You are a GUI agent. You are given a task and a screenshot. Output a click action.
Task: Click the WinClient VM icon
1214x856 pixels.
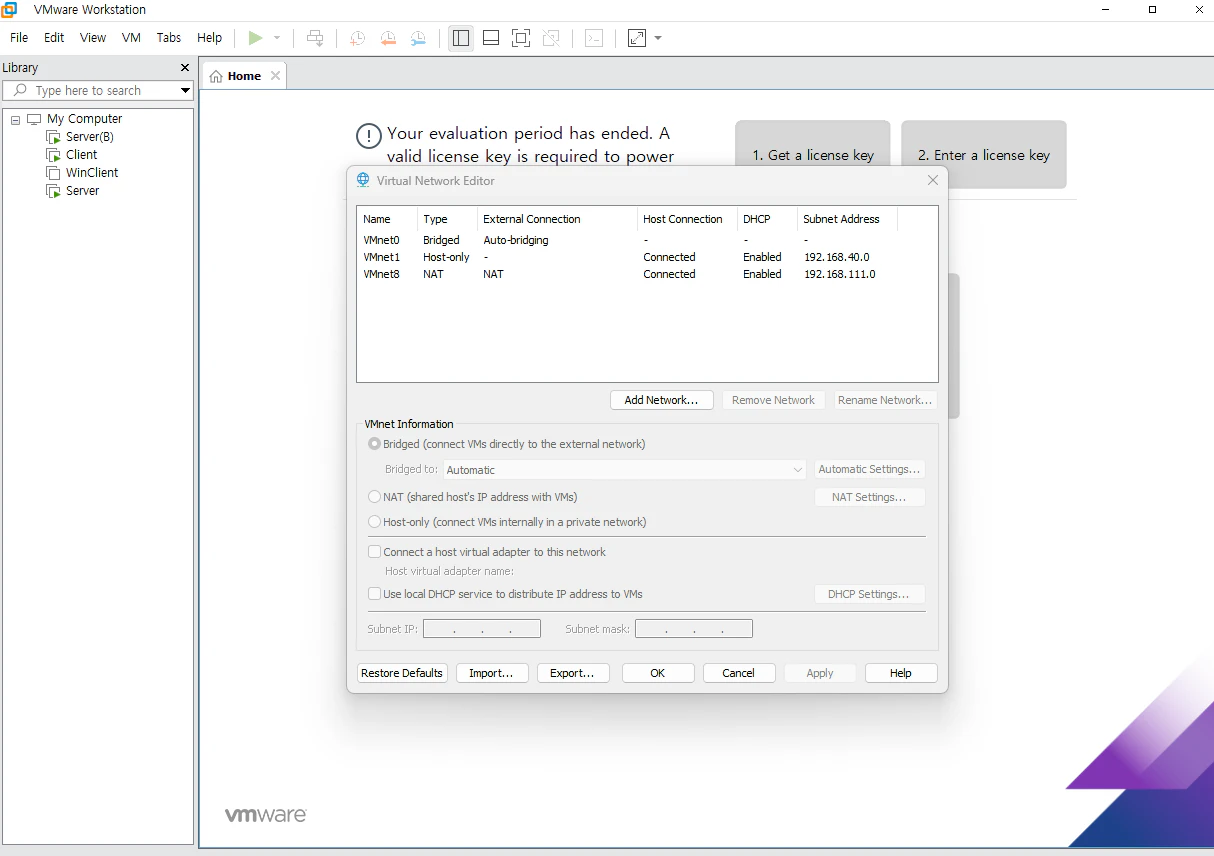coord(53,173)
